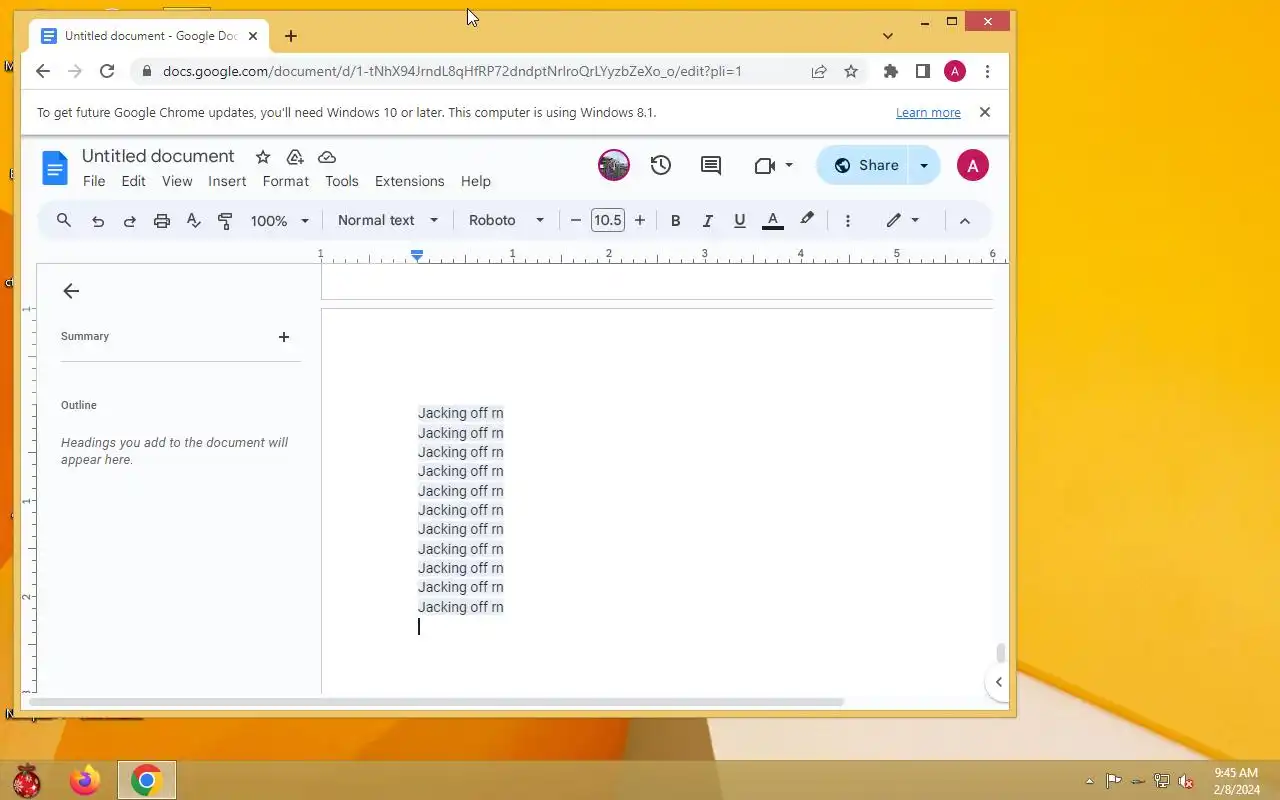1280x800 pixels.
Task: Show all comments icon
Action: point(711,165)
